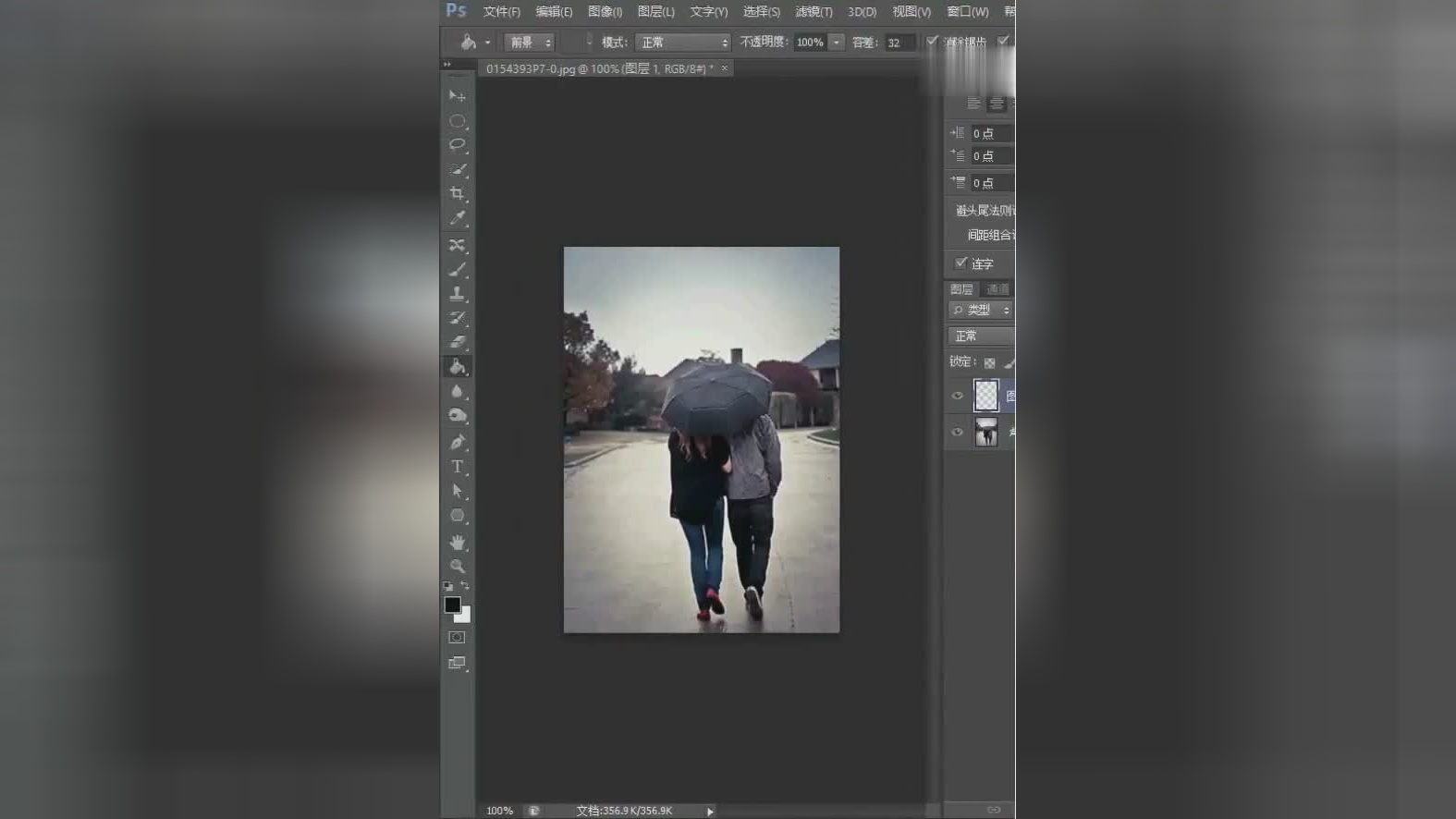The height and width of the screenshot is (819, 1456).
Task: Select the History Brush tool
Action: (457, 318)
